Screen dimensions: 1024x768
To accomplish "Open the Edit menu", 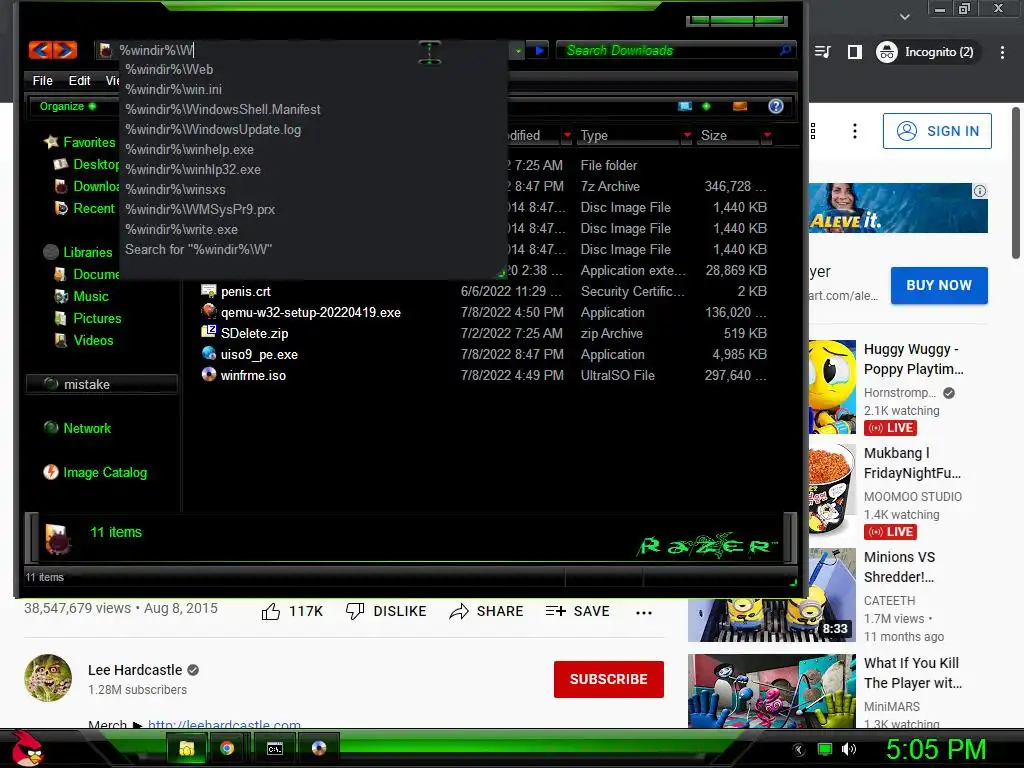I will (x=79, y=80).
